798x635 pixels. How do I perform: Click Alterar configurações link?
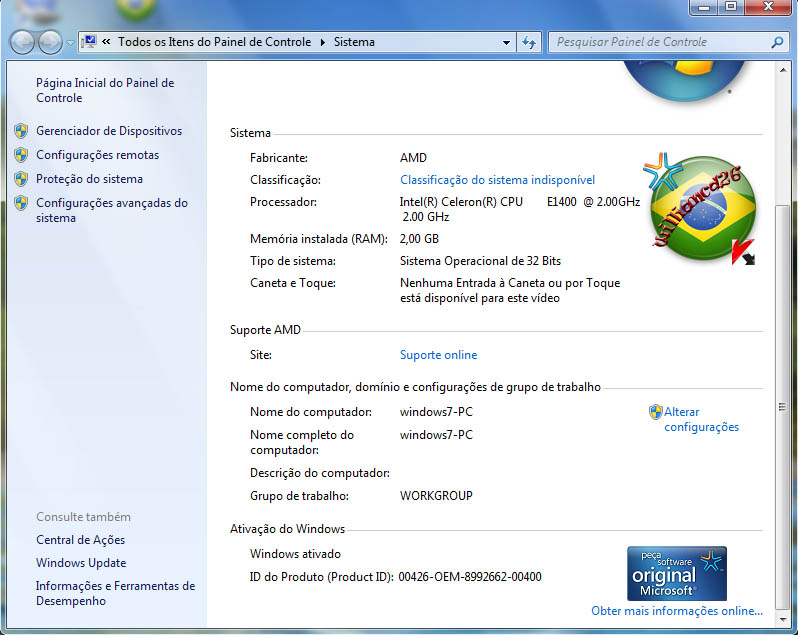[x=701, y=419]
